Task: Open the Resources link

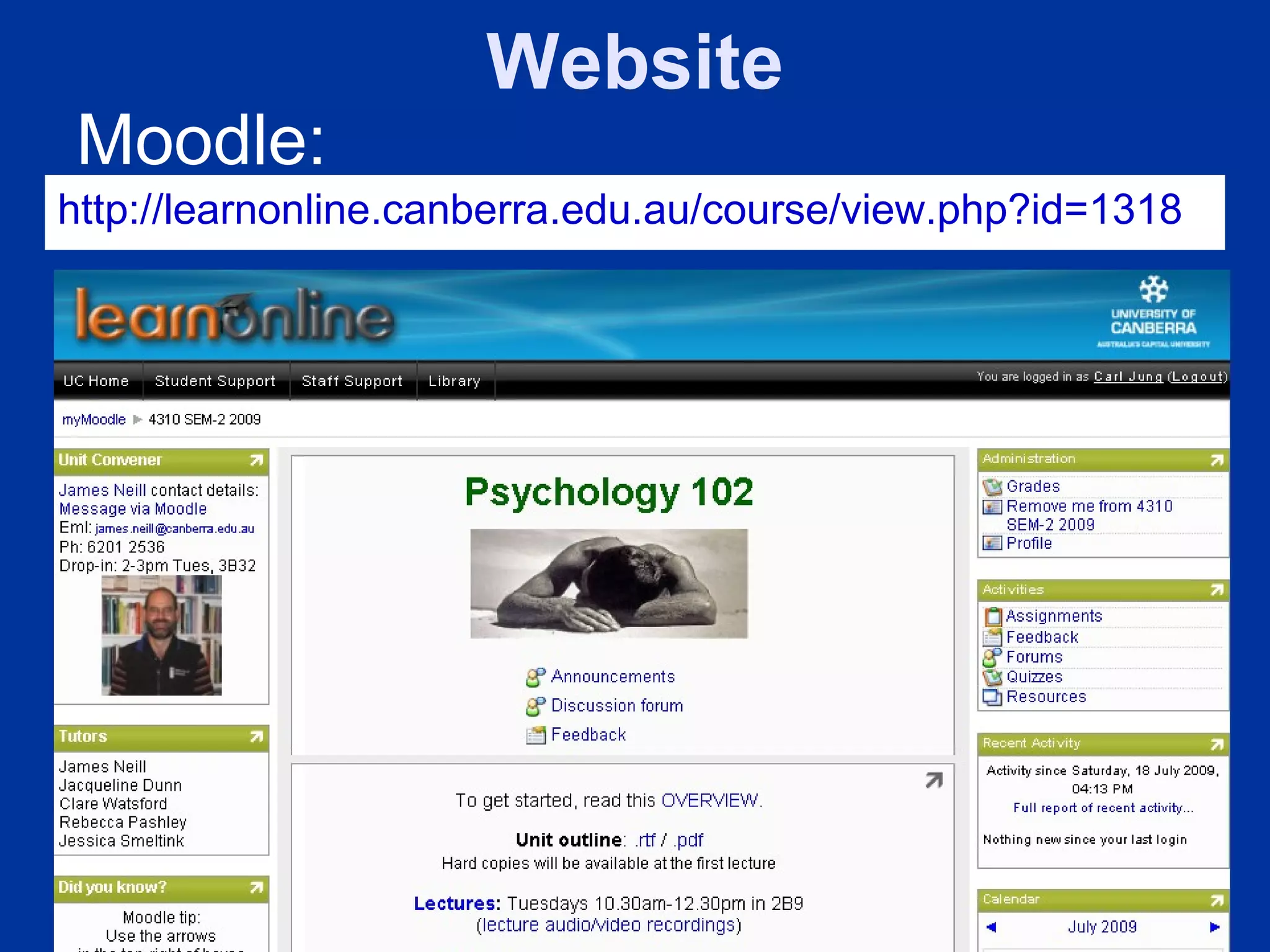Action: pos(1046,697)
